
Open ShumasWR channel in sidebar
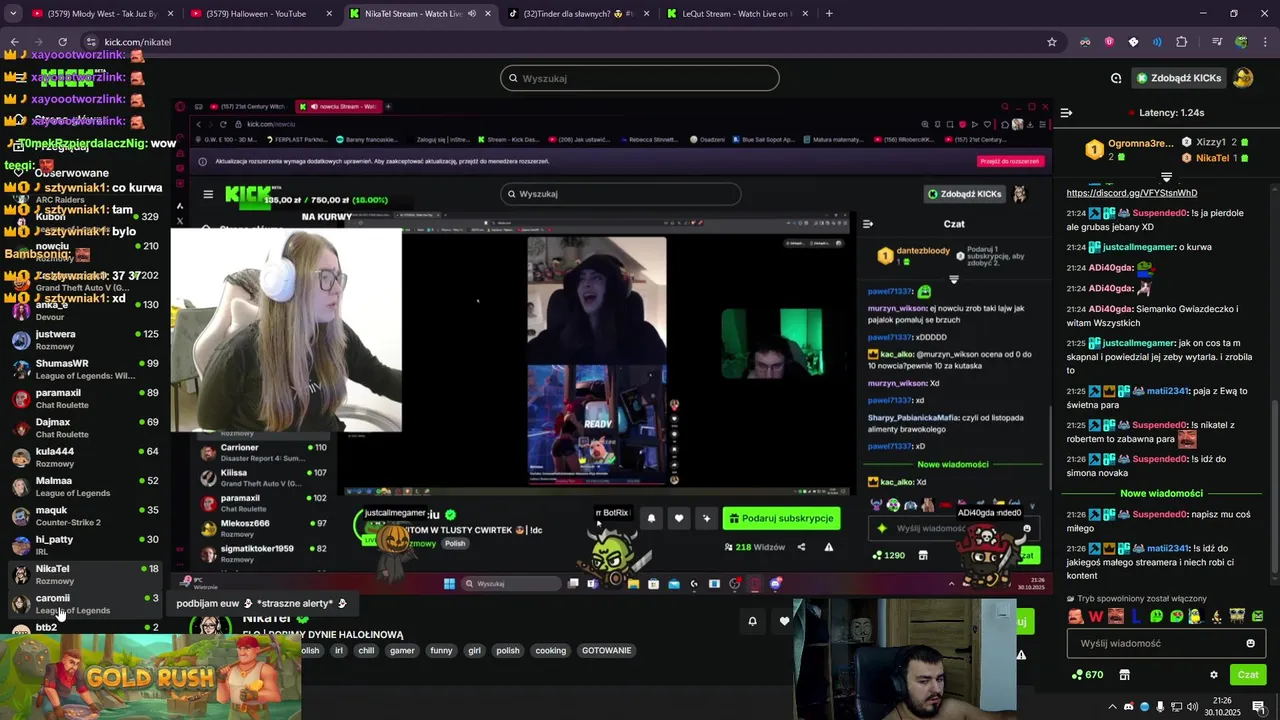click(84, 369)
